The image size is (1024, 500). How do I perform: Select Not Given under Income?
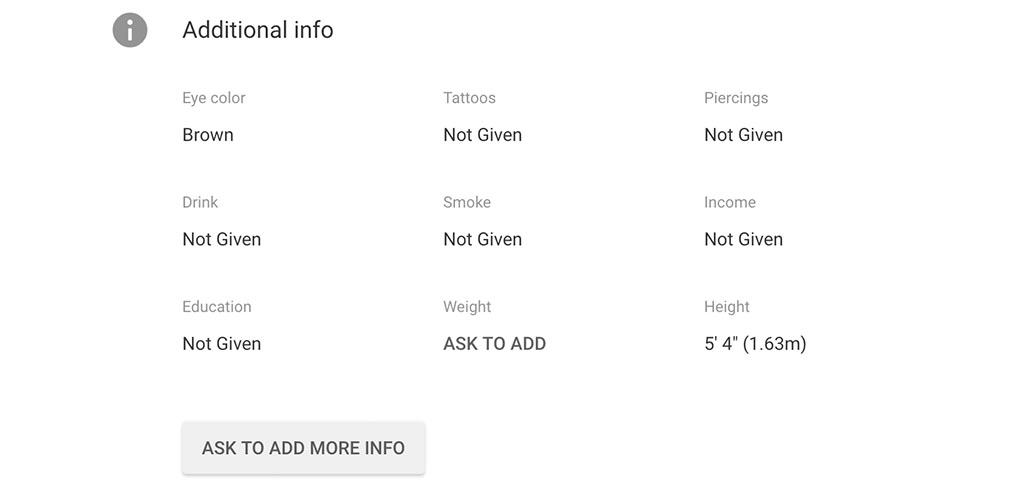coord(743,239)
